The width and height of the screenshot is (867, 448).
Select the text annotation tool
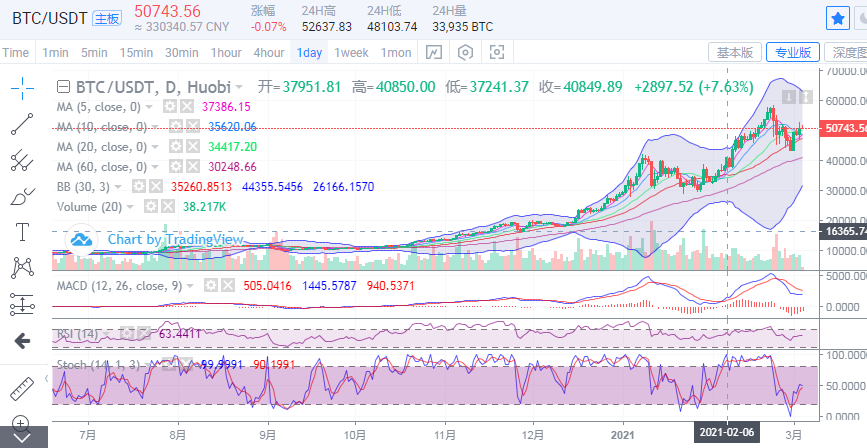22,232
